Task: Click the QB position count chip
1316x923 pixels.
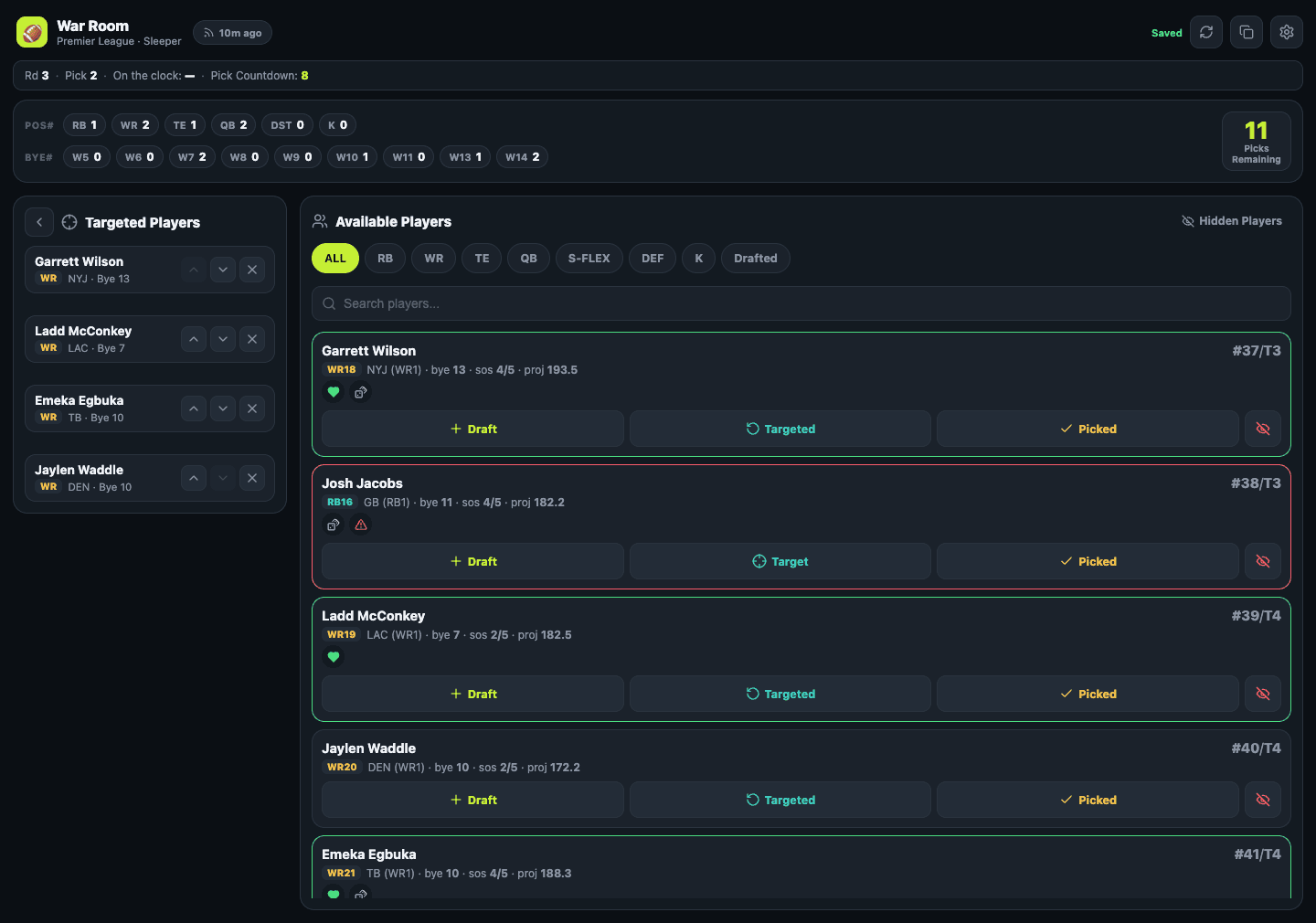Action: point(234,125)
